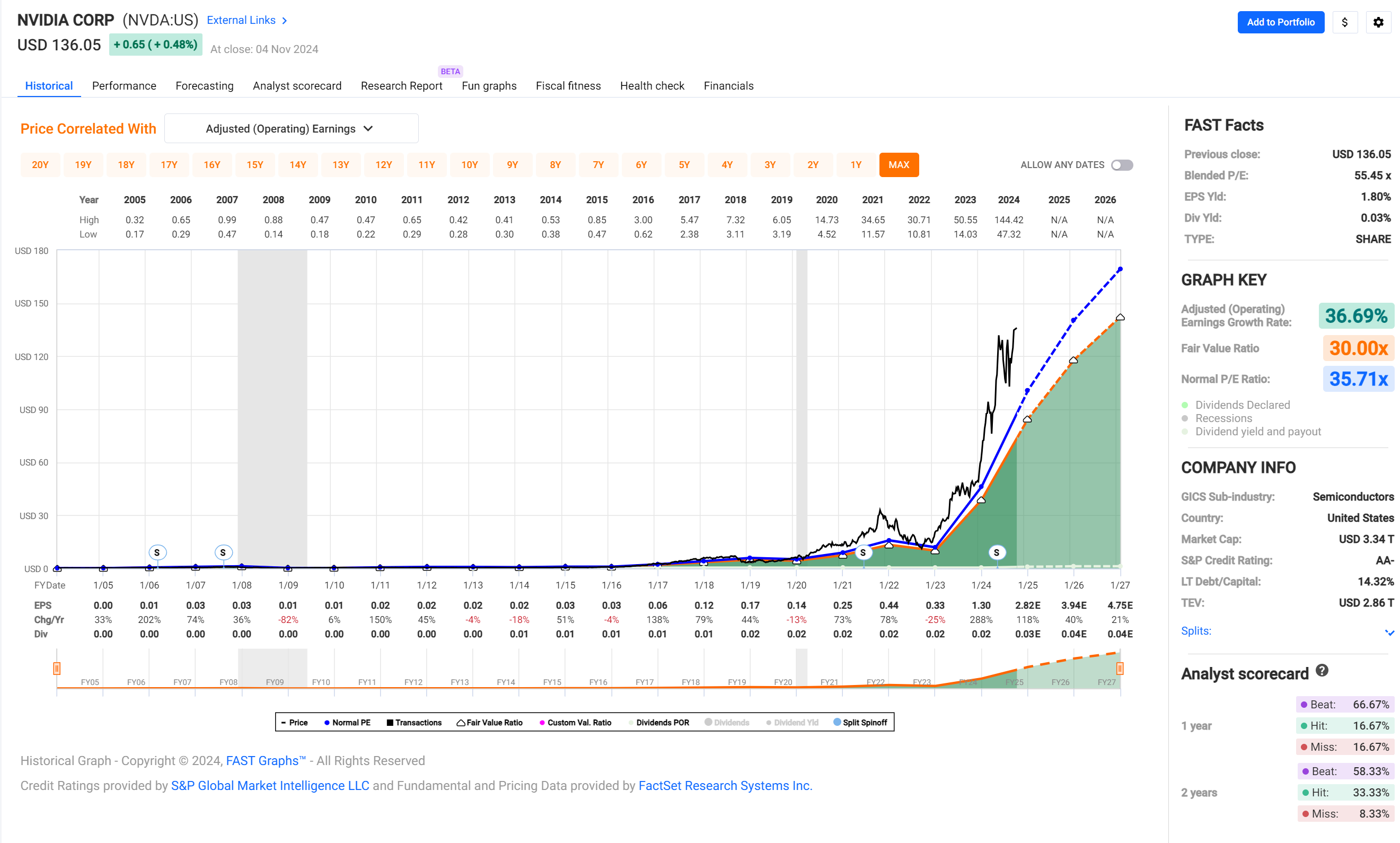Click the 2021 split marker on chart
Image resolution: width=1400 pixels, height=843 pixels.
pos(862,552)
